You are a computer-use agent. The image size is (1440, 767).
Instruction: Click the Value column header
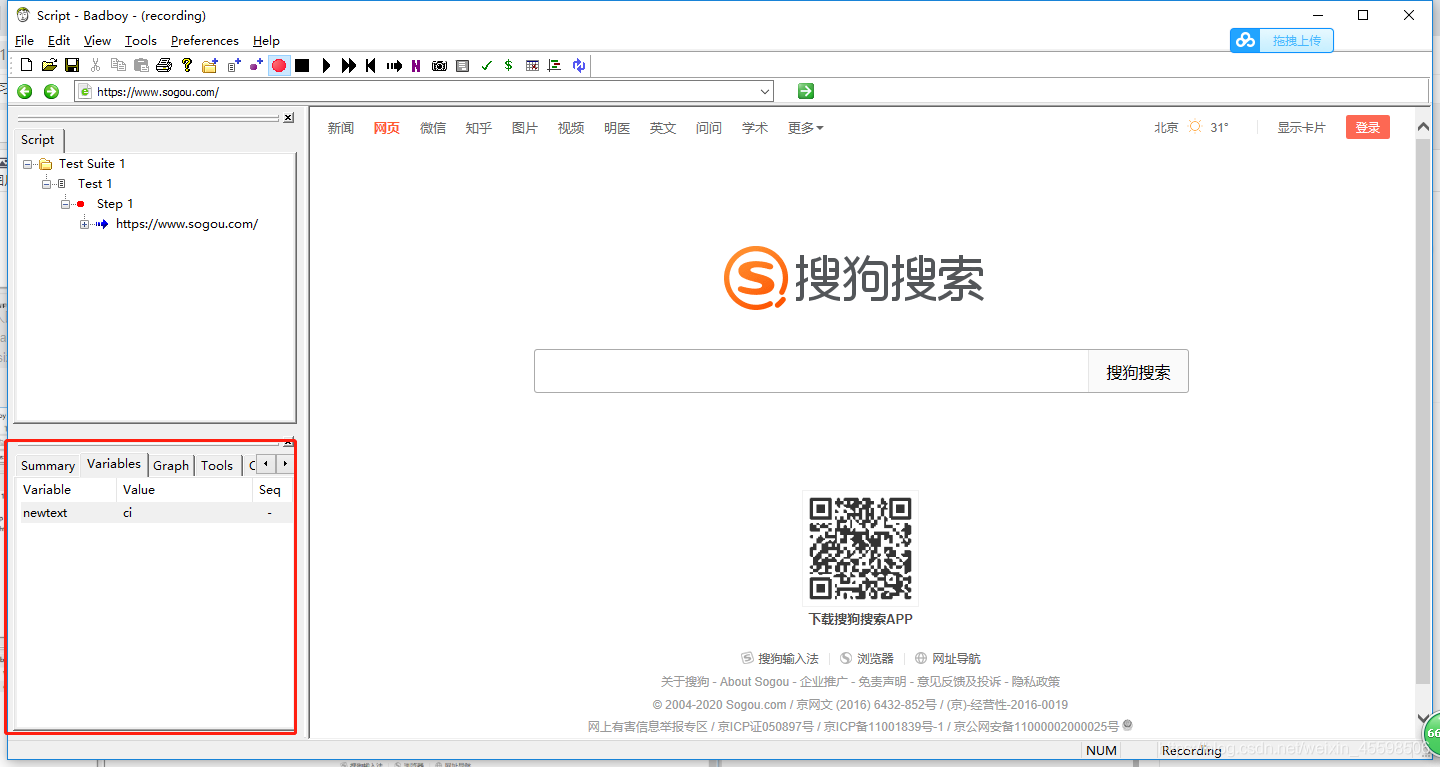tap(185, 490)
